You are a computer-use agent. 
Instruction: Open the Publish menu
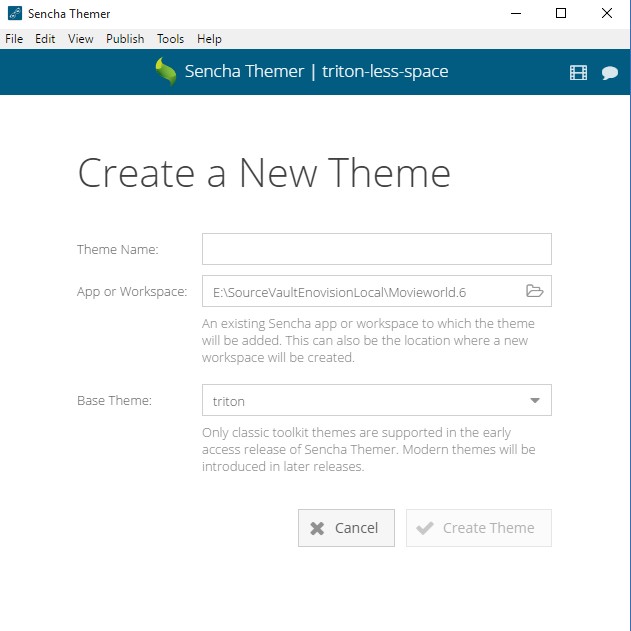[125, 39]
